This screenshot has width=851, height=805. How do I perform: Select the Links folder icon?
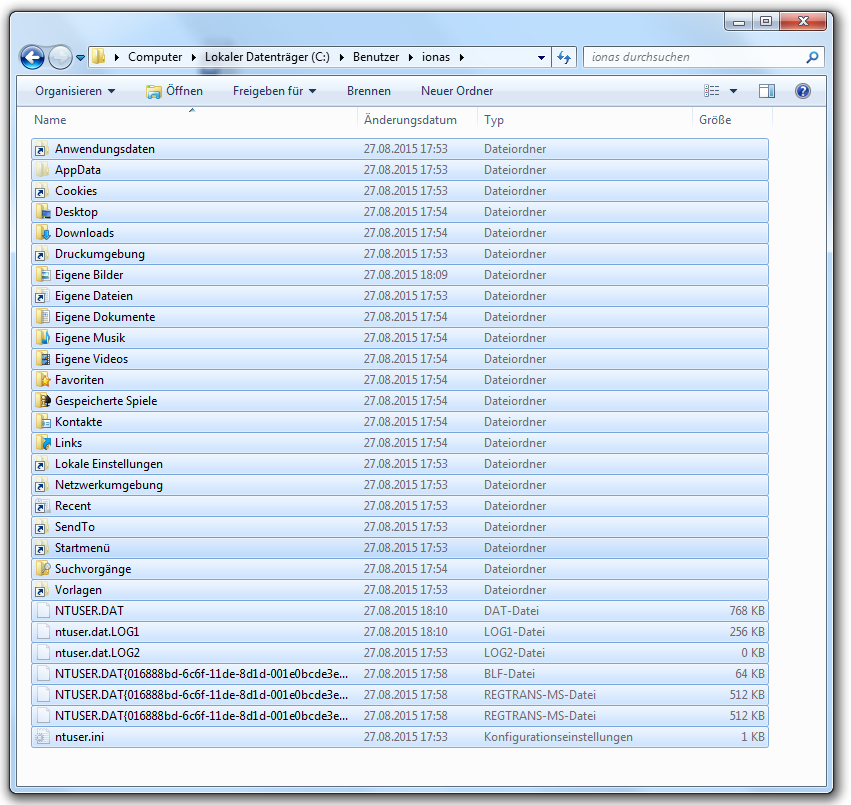pos(42,443)
